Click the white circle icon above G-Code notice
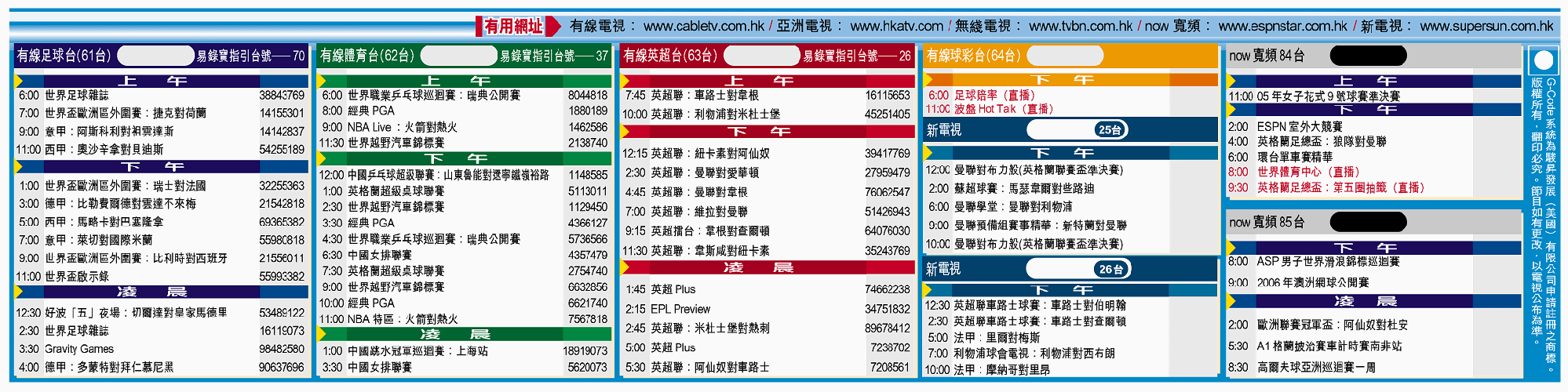This screenshot has width=1568, height=392. click(x=1543, y=60)
